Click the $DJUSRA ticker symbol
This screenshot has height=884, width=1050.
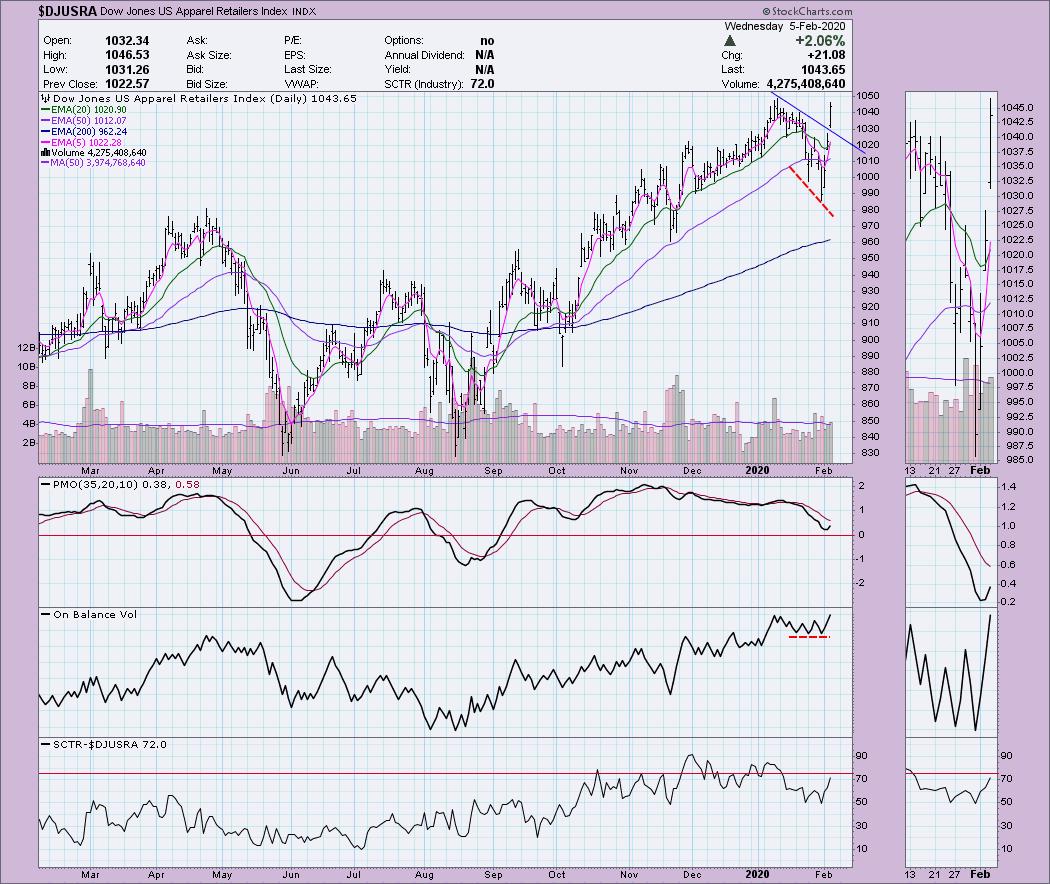coord(68,11)
